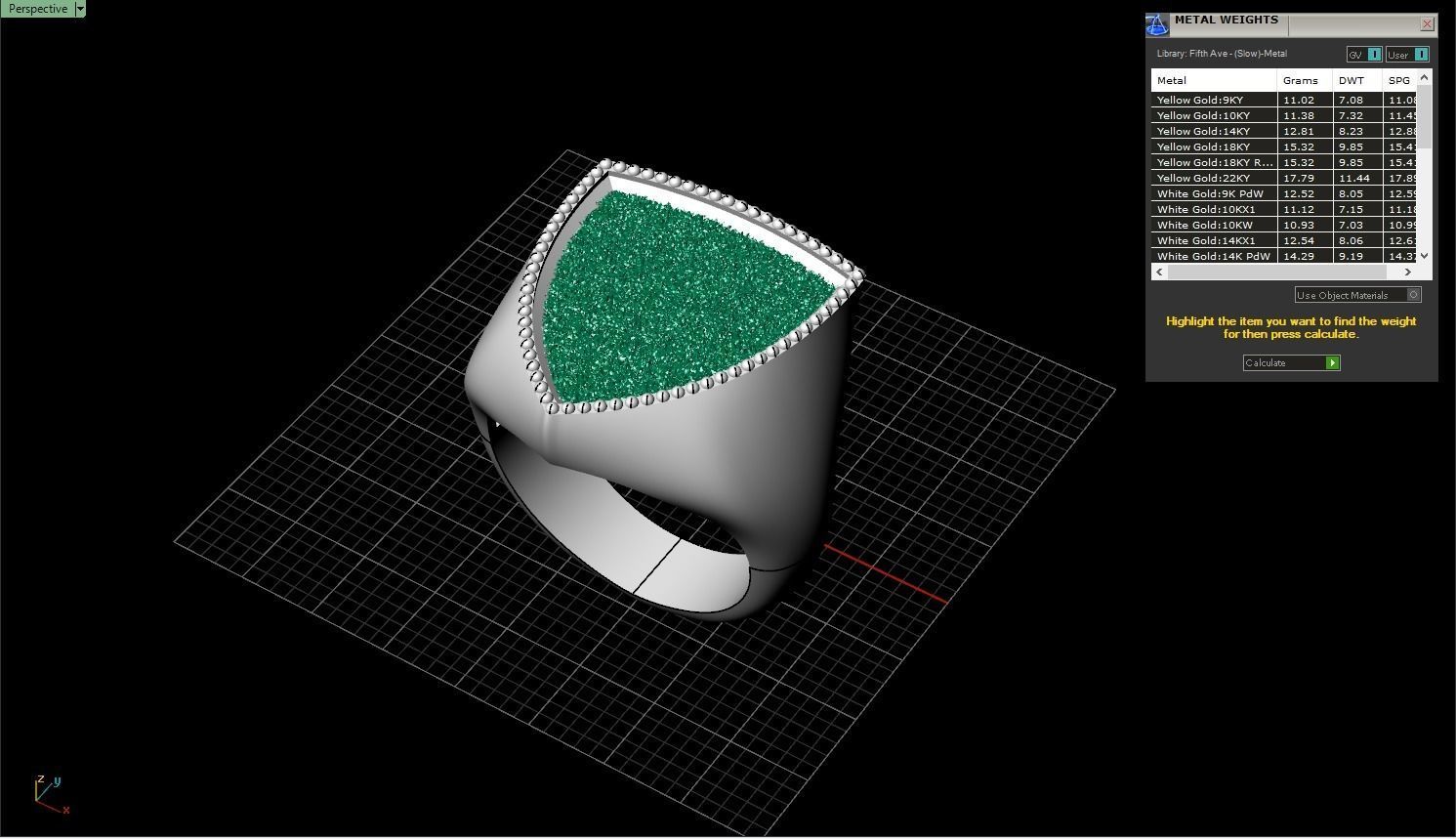This screenshot has height=839, width=1456.
Task: Click the metal list scroll up arrow
Action: click(1425, 77)
